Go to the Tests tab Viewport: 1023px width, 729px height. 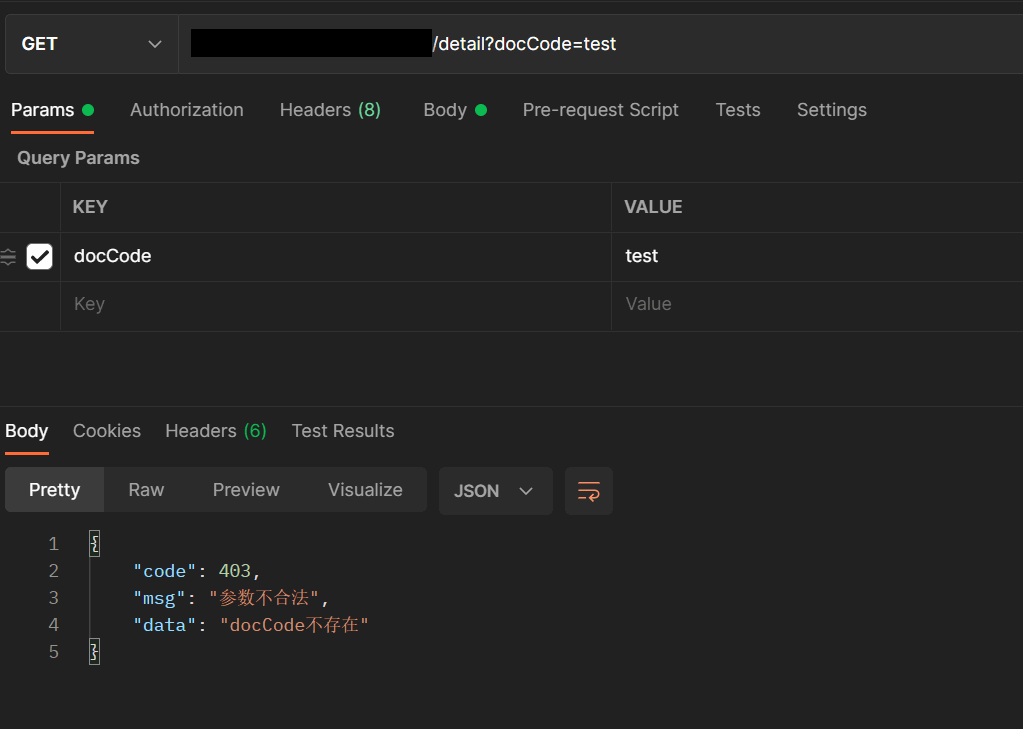(738, 110)
